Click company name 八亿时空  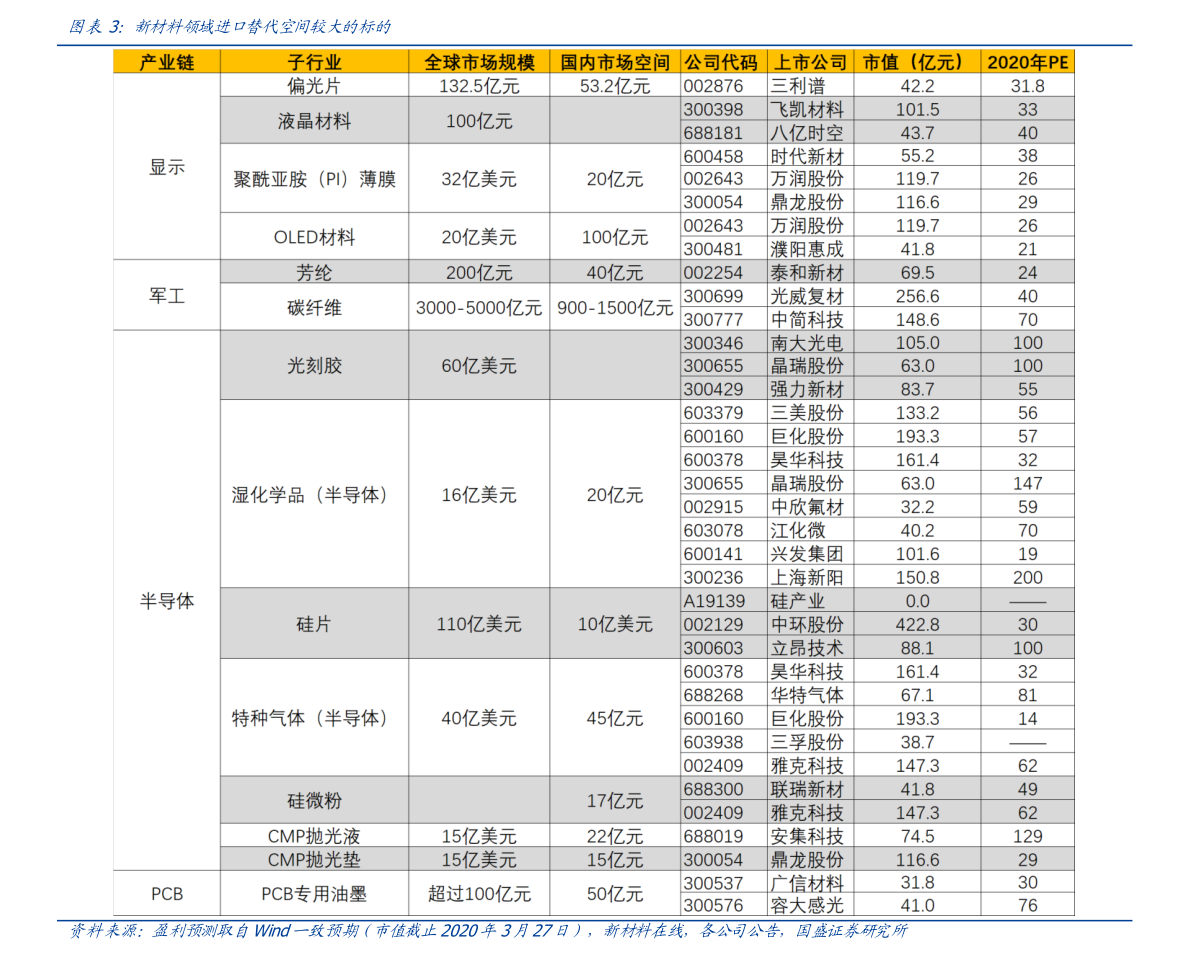pos(807,133)
